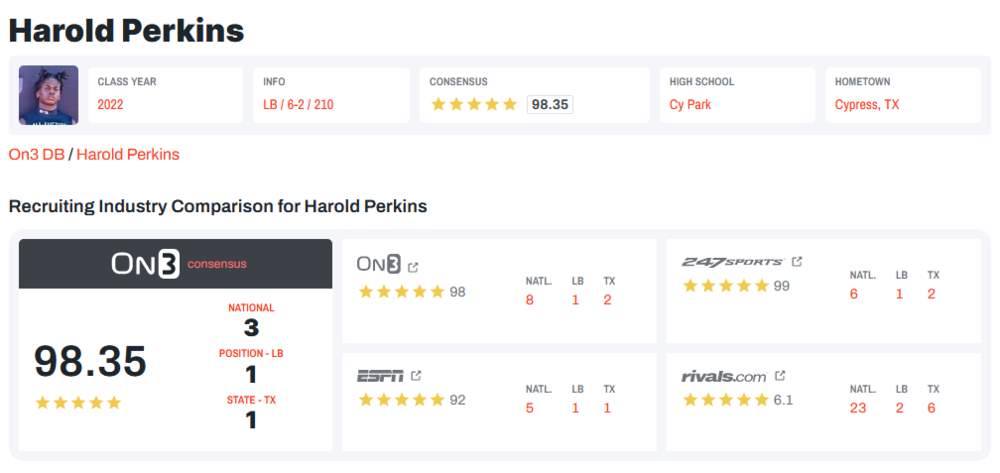Click the rivals.com logo
The width and height of the screenshot is (1000, 473).
tap(724, 377)
